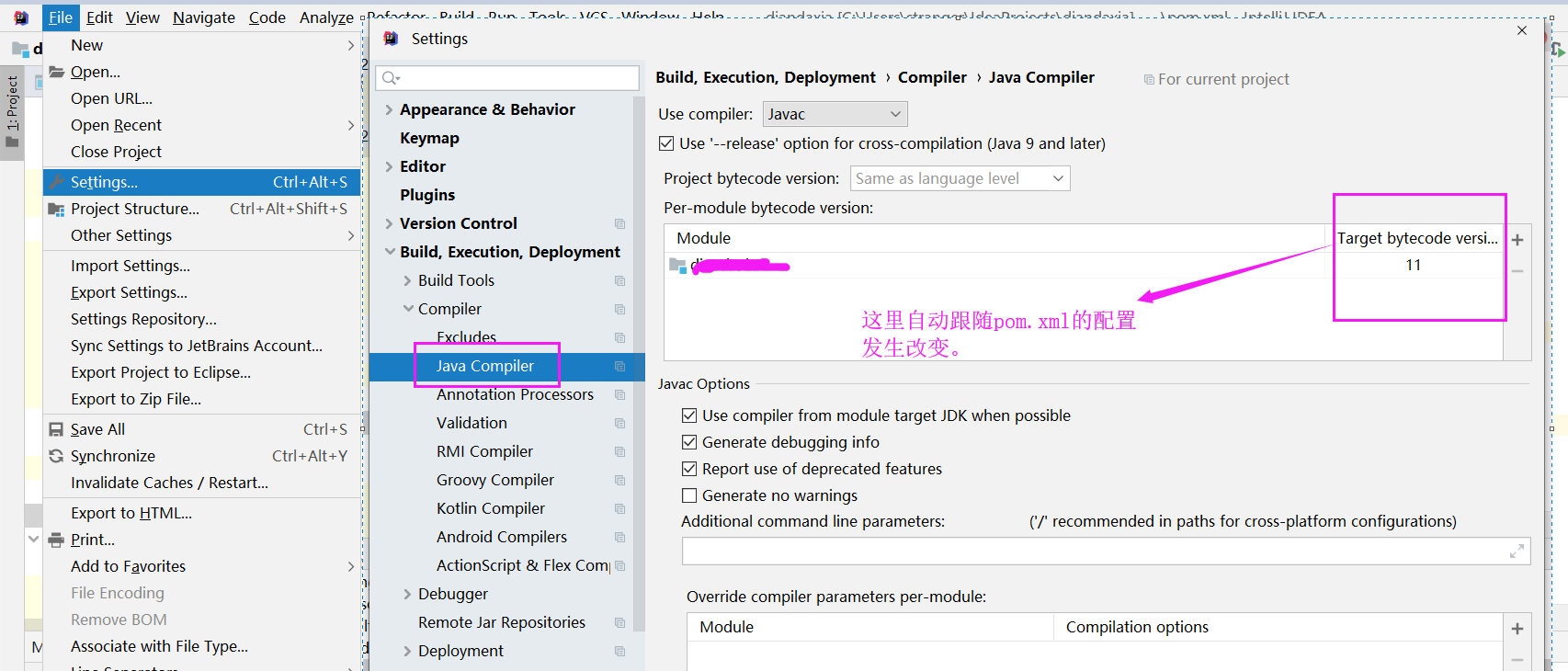The height and width of the screenshot is (671, 1568).
Task: Click the Compilation options column header
Action: (x=1137, y=627)
